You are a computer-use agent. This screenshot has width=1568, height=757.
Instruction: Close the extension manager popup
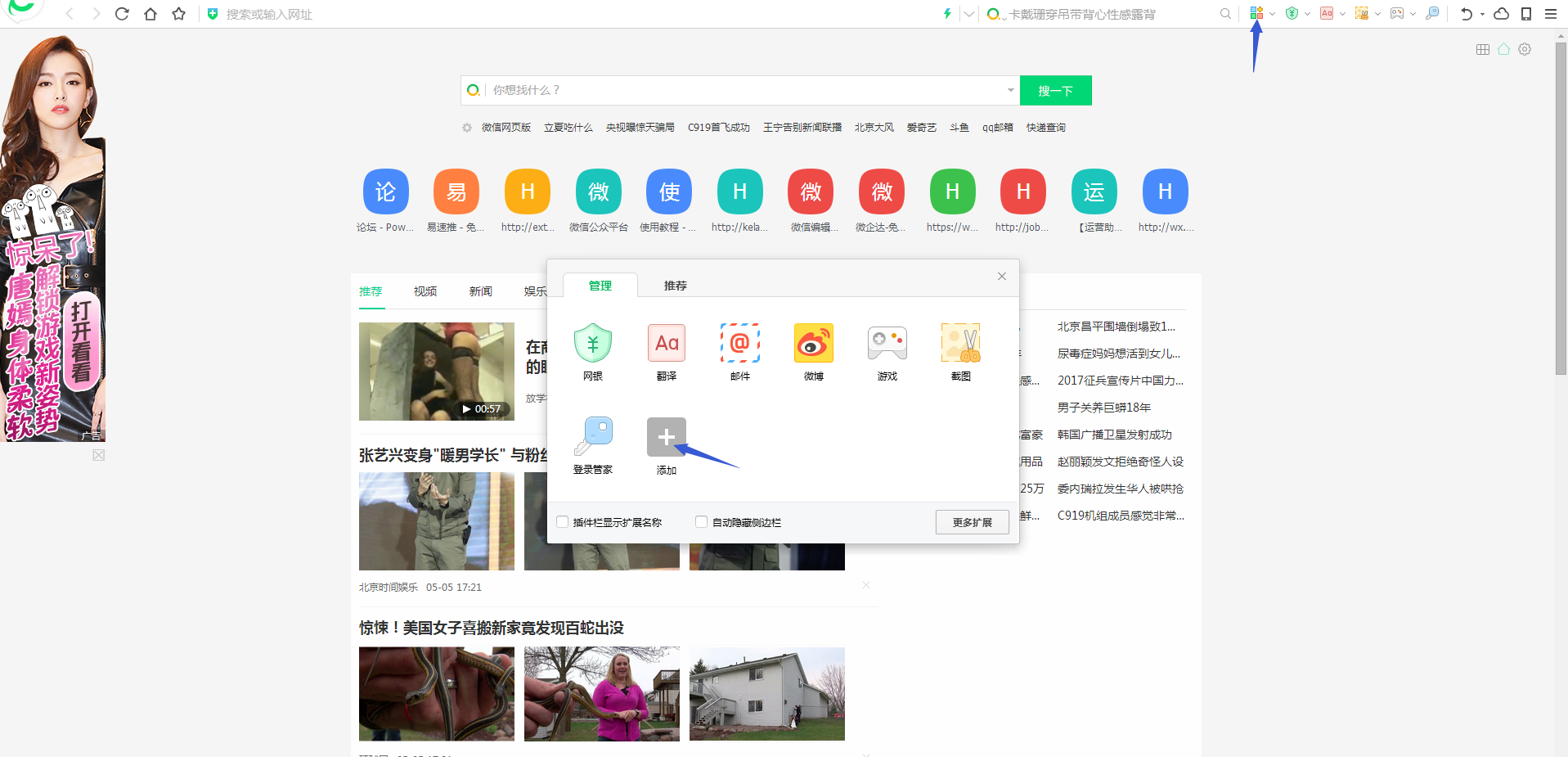point(1002,277)
